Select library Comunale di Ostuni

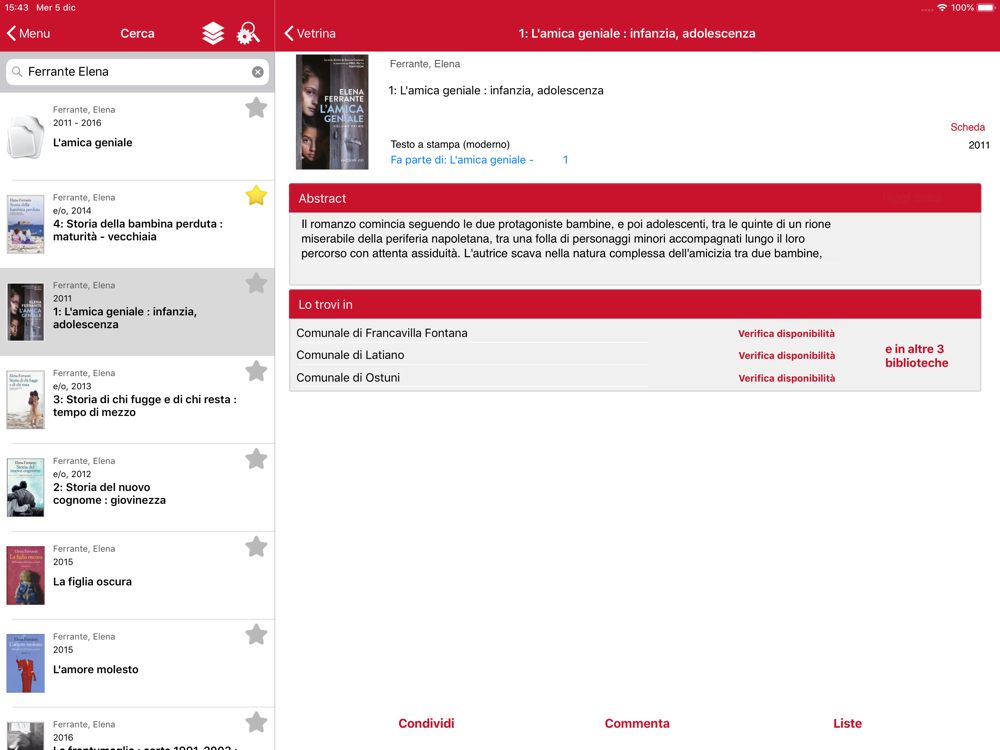(348, 378)
